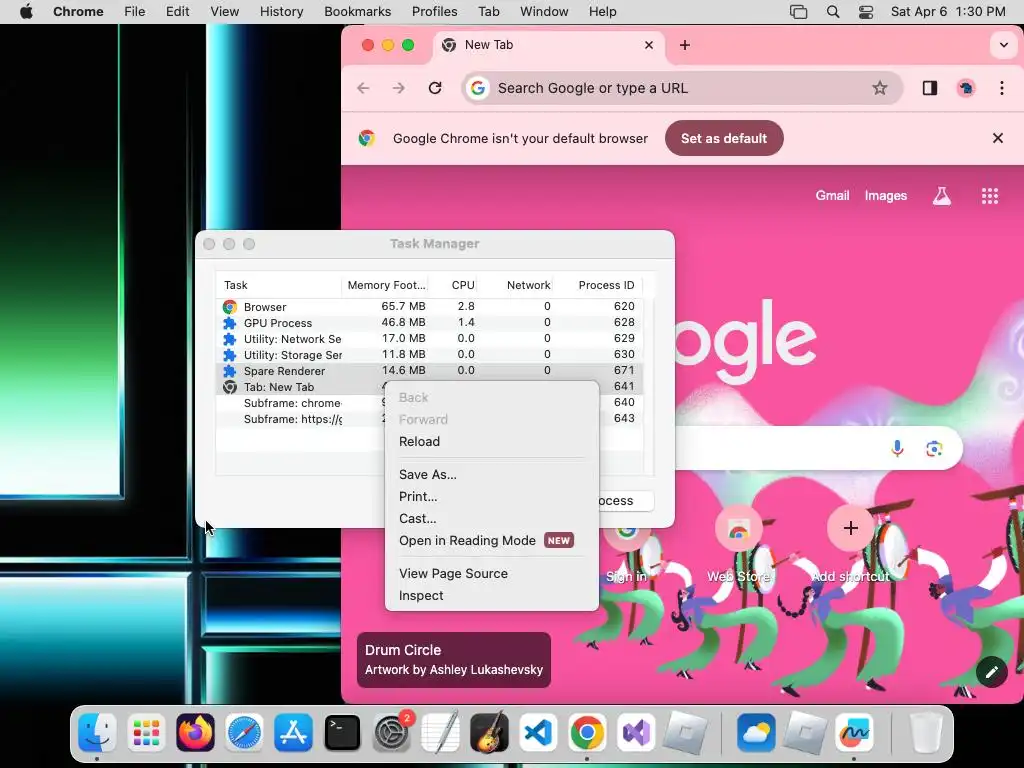Launch Visual Studio Code from Dock
1024x768 pixels.
pyautogui.click(x=538, y=732)
